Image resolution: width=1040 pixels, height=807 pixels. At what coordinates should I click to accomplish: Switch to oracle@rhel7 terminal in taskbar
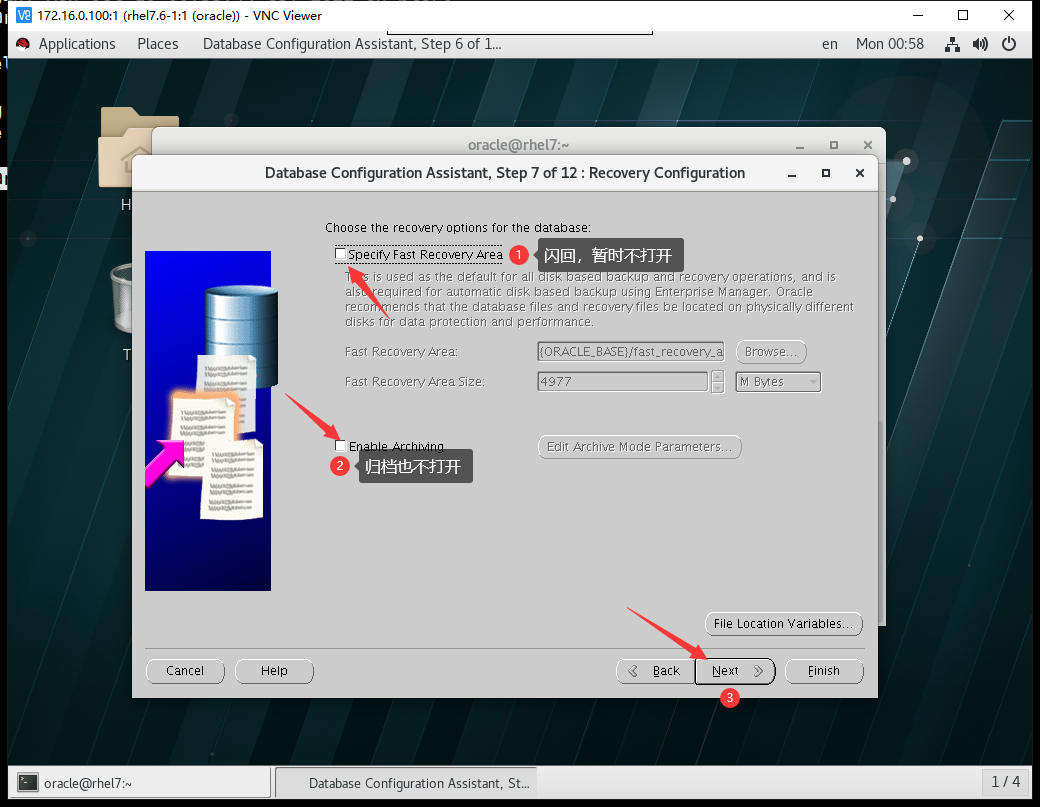click(x=139, y=782)
